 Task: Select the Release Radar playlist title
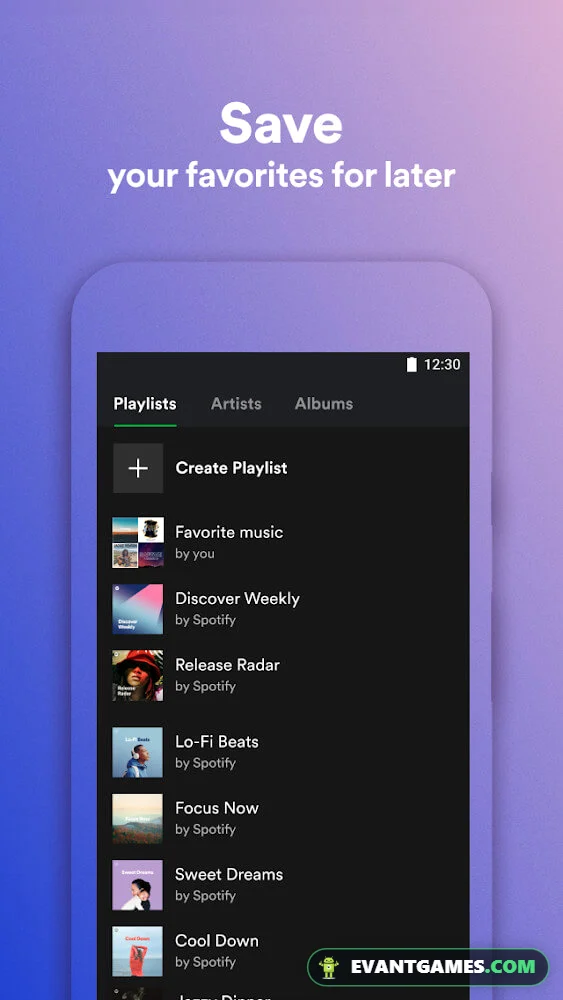click(x=228, y=665)
